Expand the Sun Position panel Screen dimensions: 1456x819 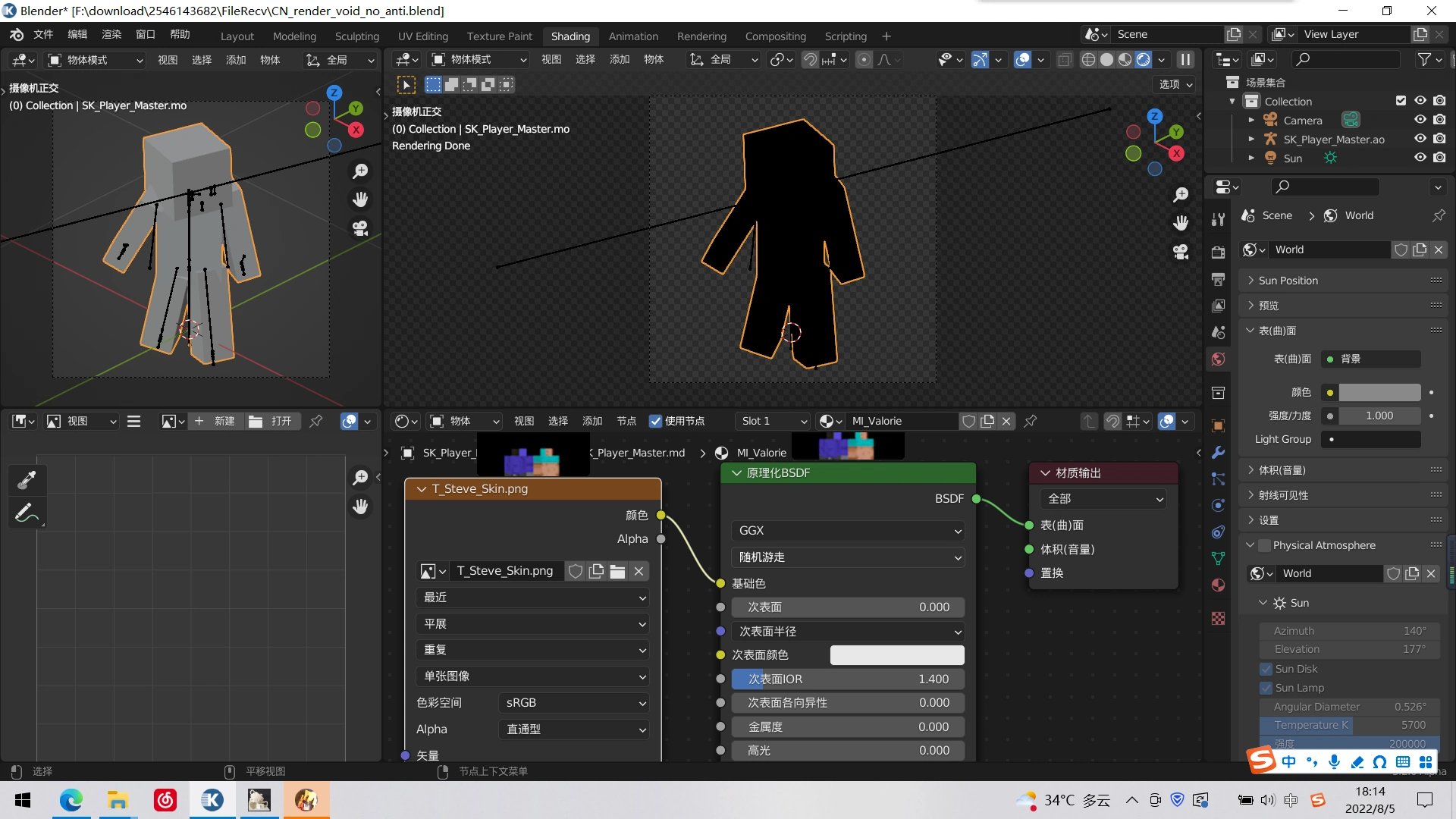pyautogui.click(x=1288, y=281)
